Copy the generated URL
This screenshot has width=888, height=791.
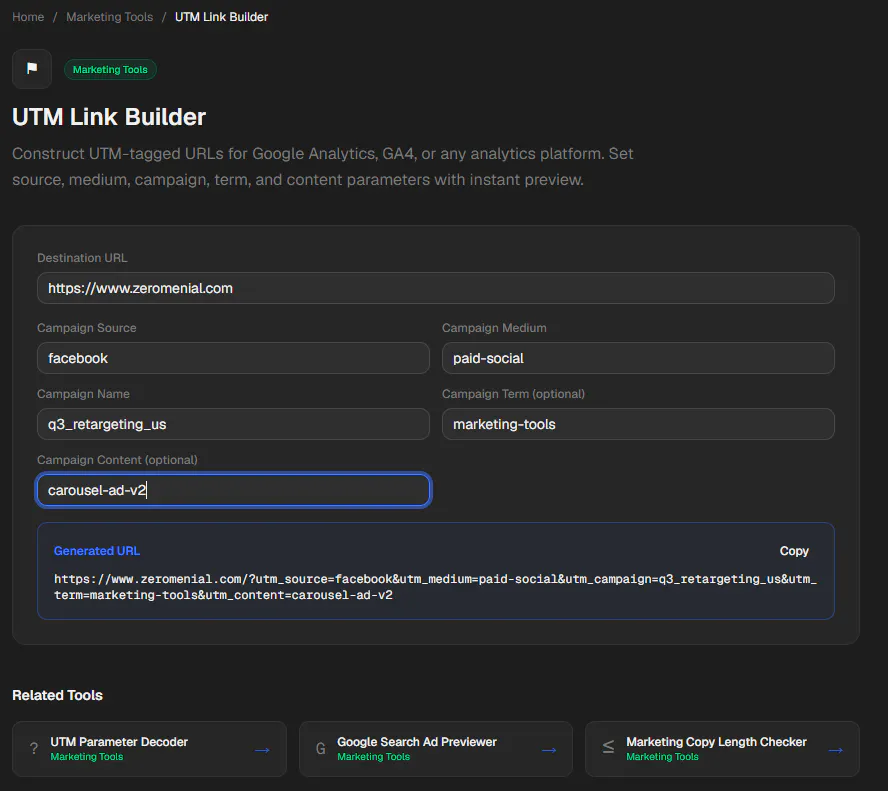(794, 551)
